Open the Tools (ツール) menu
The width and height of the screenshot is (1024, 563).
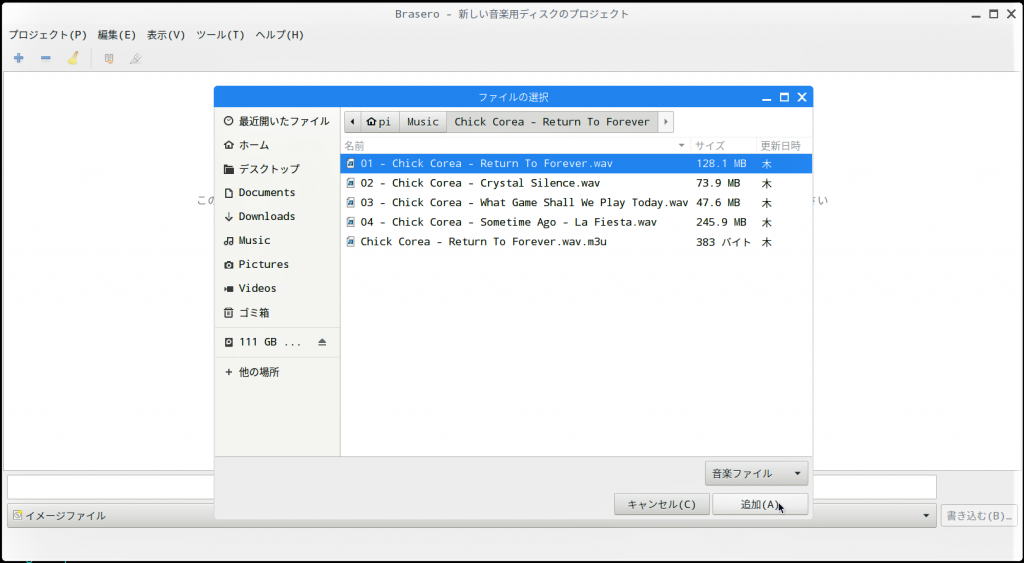point(220,35)
